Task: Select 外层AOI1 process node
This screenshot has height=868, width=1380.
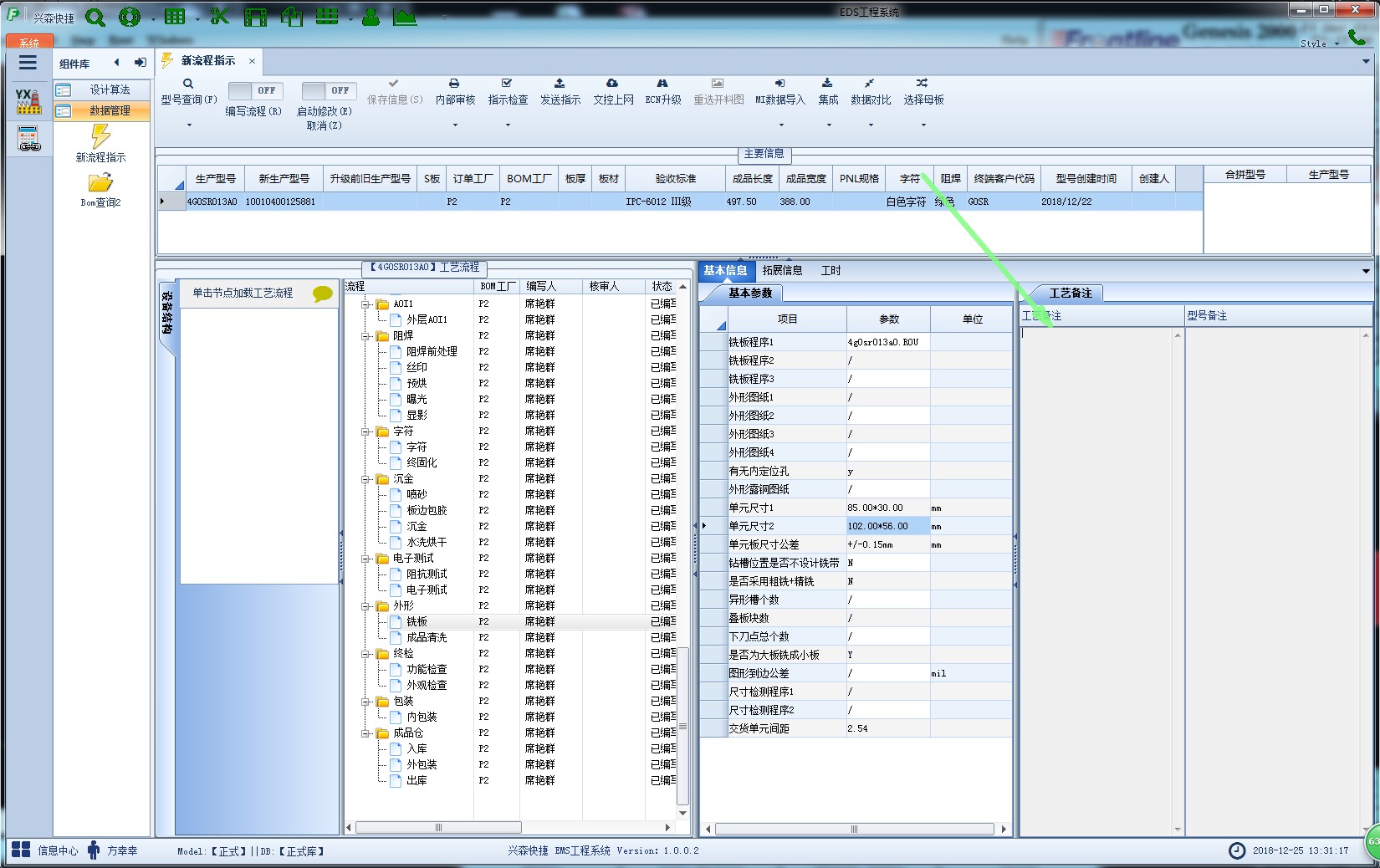Action: coord(427,319)
